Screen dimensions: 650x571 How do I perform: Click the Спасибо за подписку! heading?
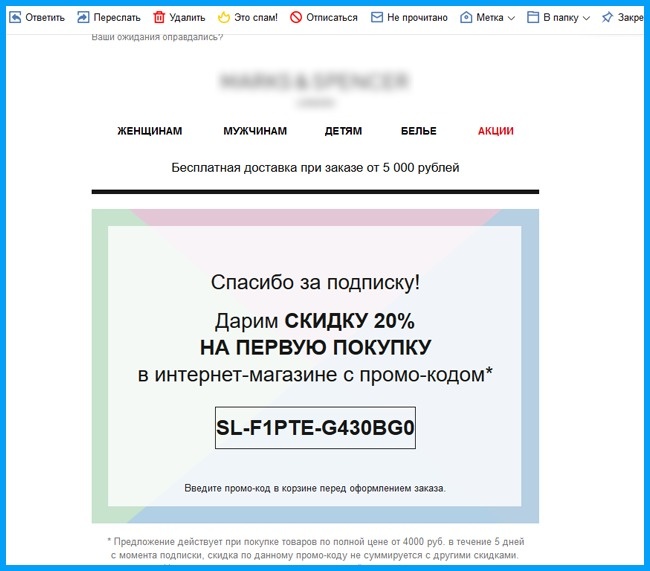tap(315, 282)
